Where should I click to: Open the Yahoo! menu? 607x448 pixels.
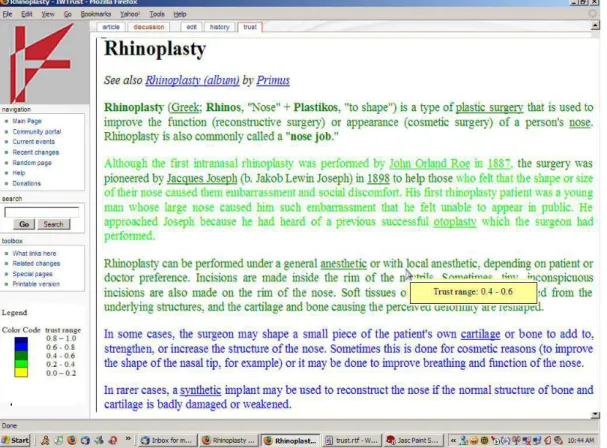pos(130,14)
